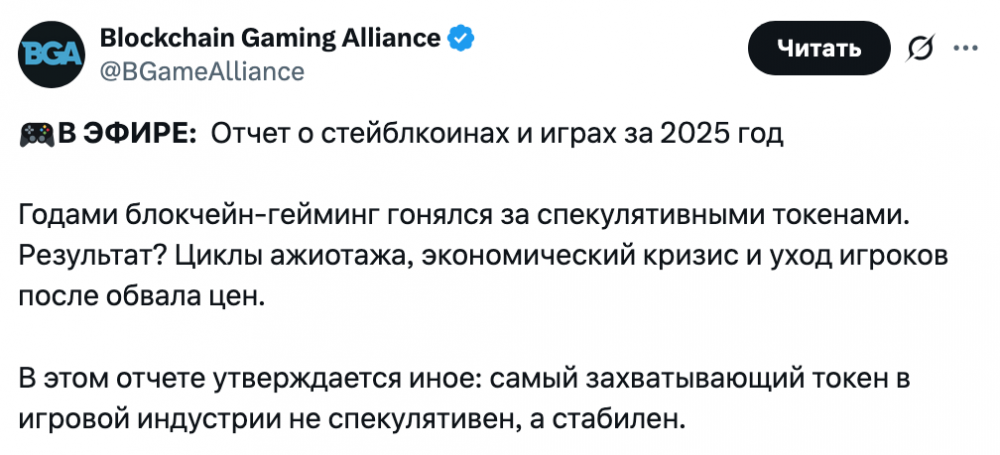Click the BGA profile avatar
Screen dimensions: 1000x455
(x=50, y=53)
